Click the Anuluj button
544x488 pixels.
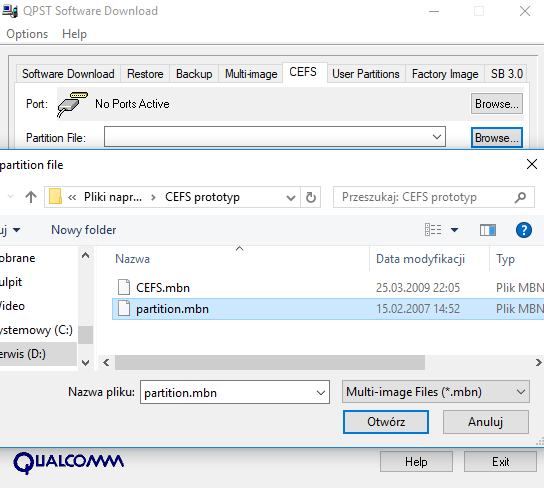pyautogui.click(x=485, y=422)
